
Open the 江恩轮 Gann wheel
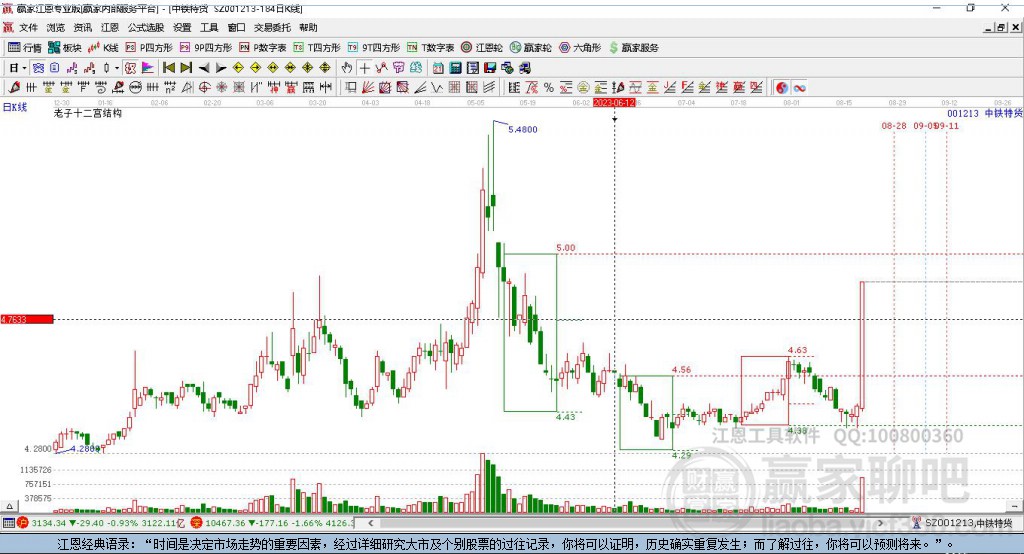point(482,48)
